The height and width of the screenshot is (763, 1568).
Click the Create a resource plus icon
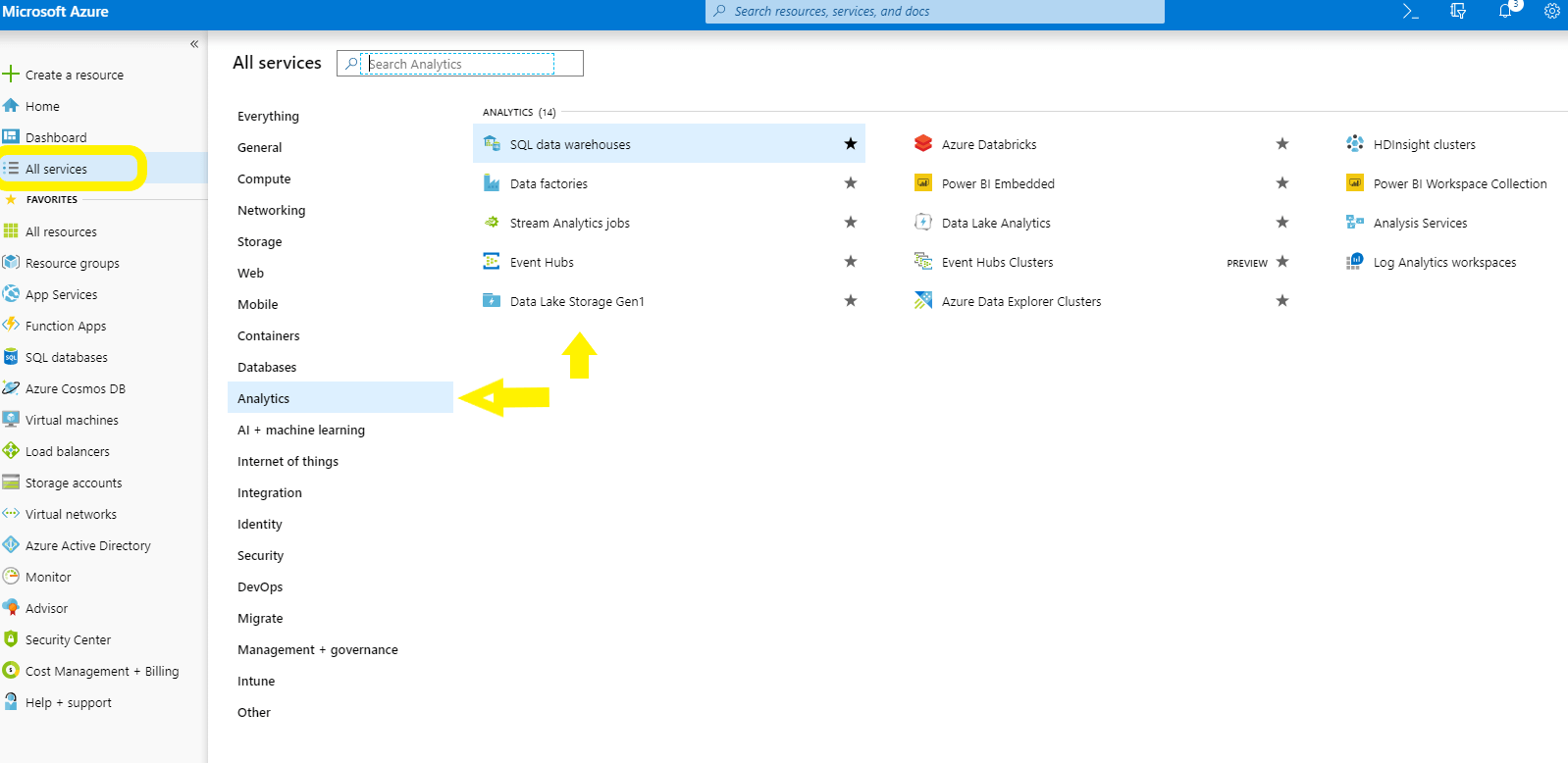tap(11, 75)
